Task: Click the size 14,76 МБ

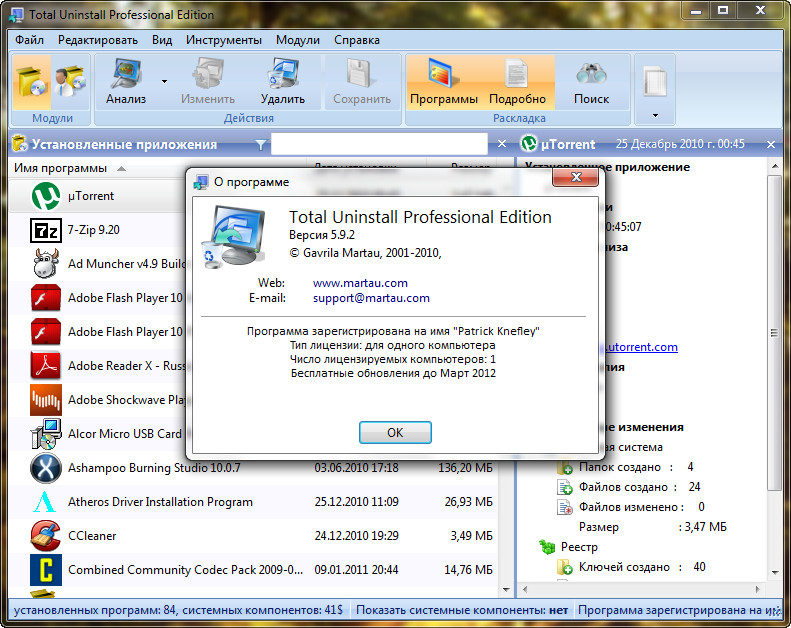Action: 468,570
